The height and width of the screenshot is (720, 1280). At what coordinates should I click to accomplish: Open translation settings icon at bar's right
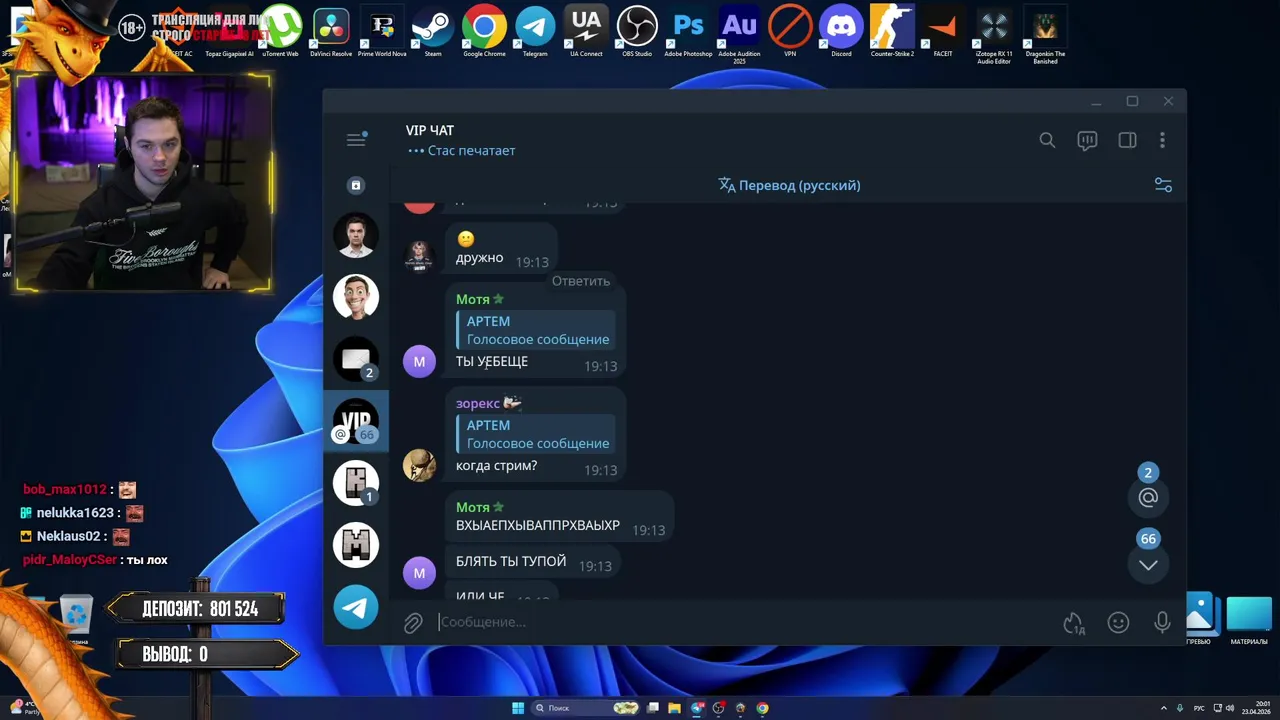(1163, 185)
